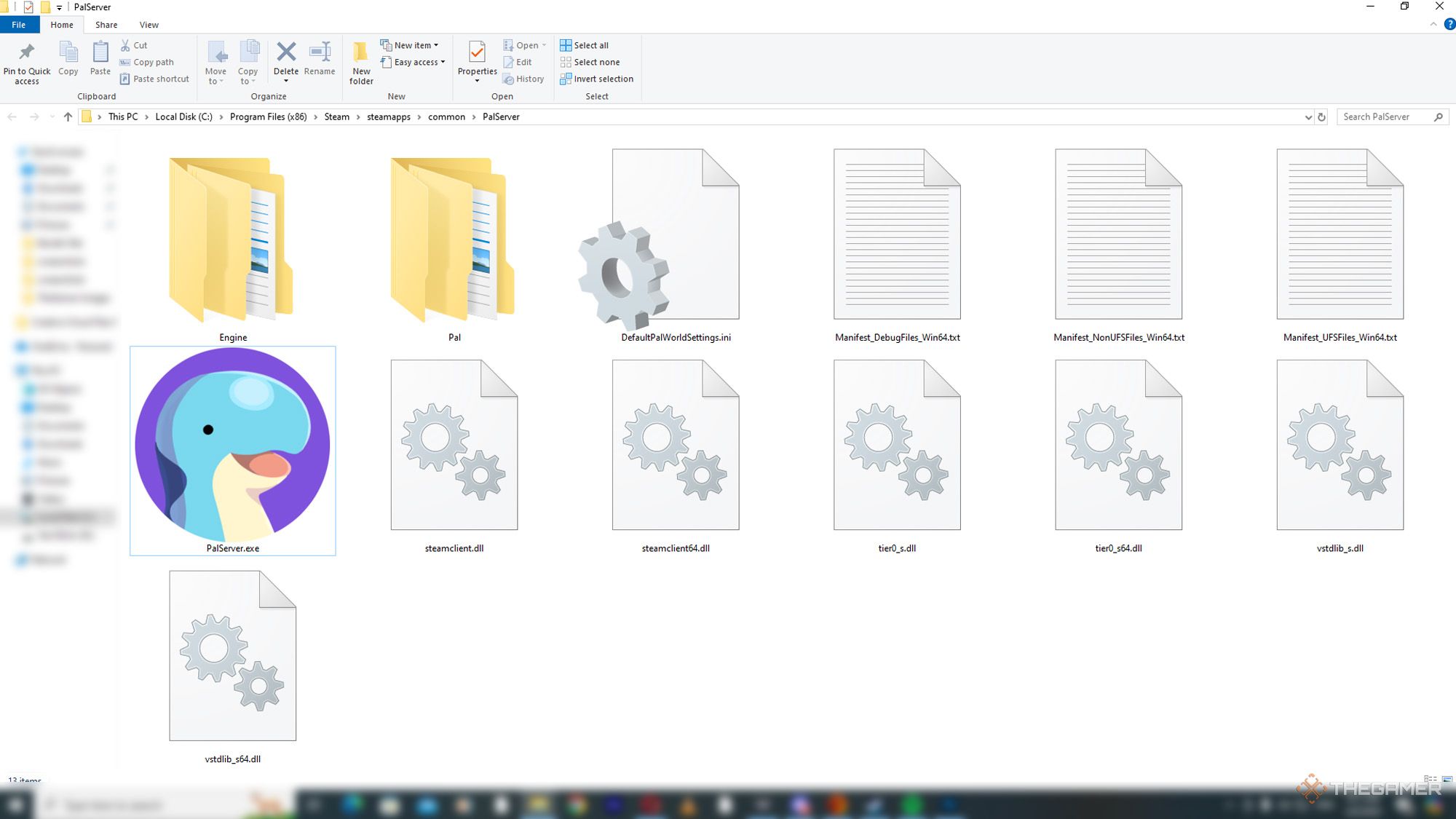Click Paste shortcut in ribbon
1456x819 pixels.
pos(154,79)
